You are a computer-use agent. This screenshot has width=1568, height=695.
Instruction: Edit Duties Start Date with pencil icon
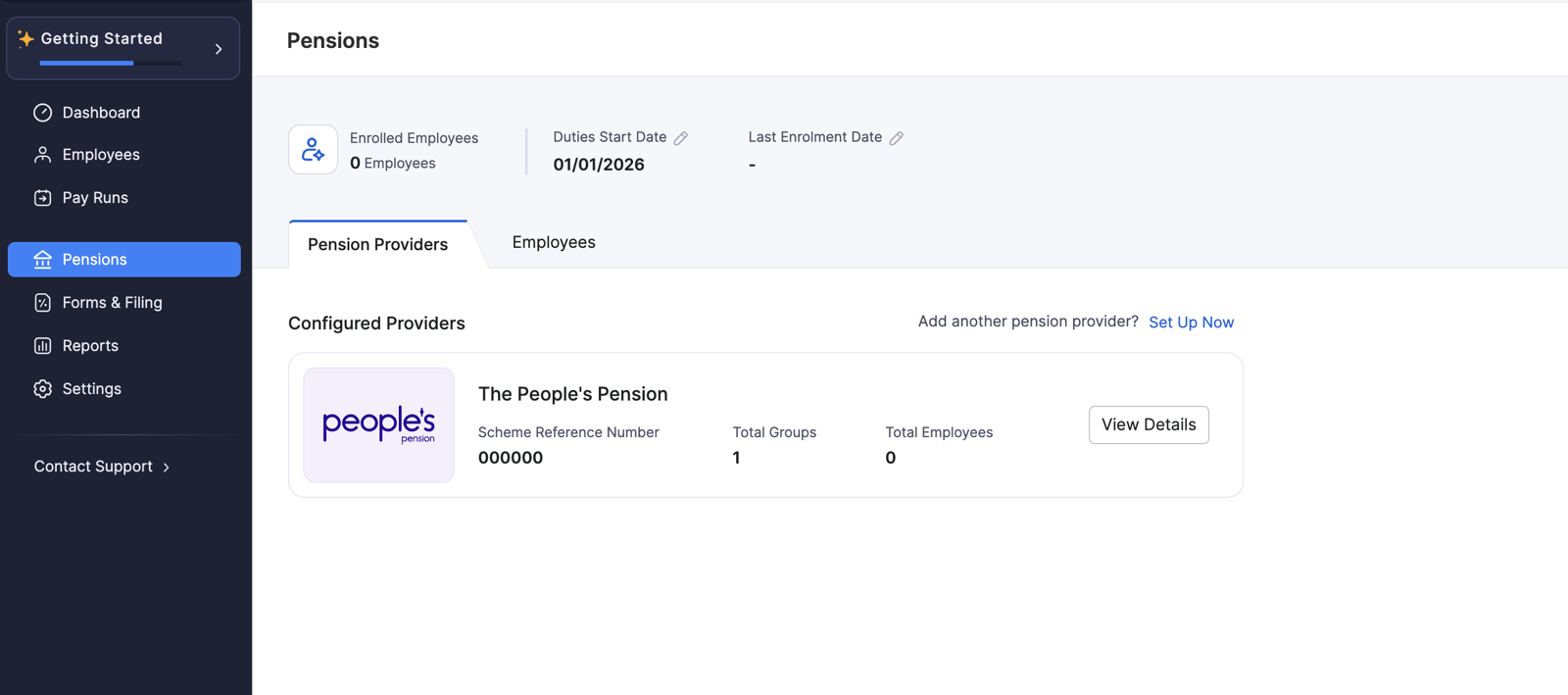coord(681,138)
